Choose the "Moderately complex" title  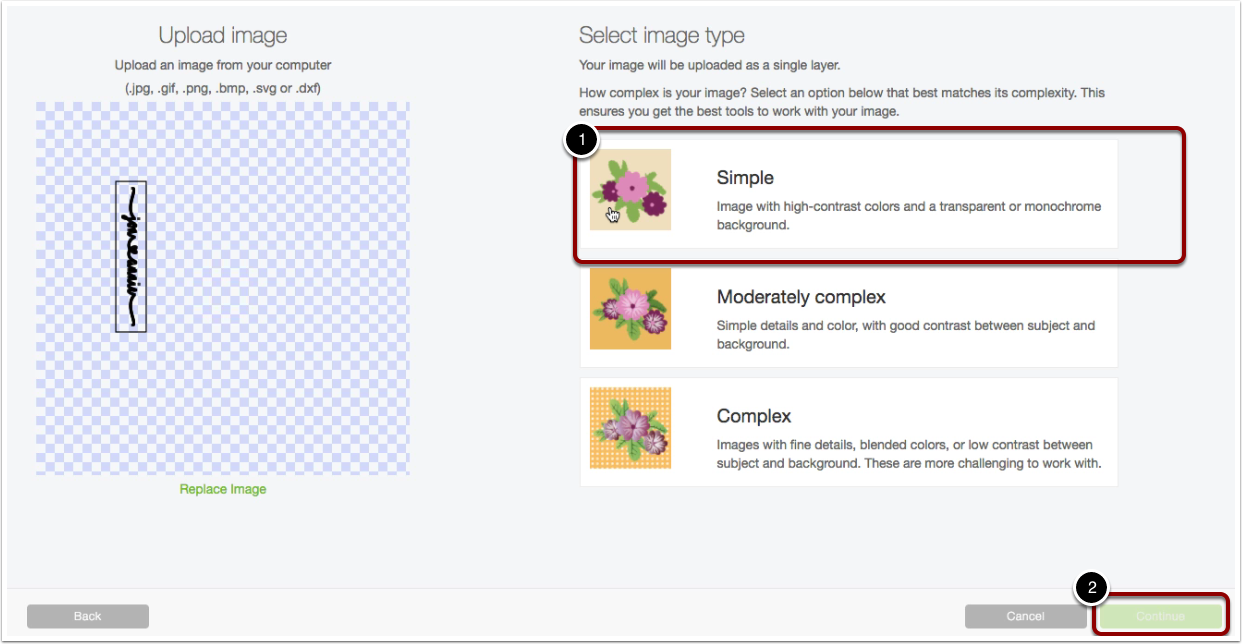[801, 297]
